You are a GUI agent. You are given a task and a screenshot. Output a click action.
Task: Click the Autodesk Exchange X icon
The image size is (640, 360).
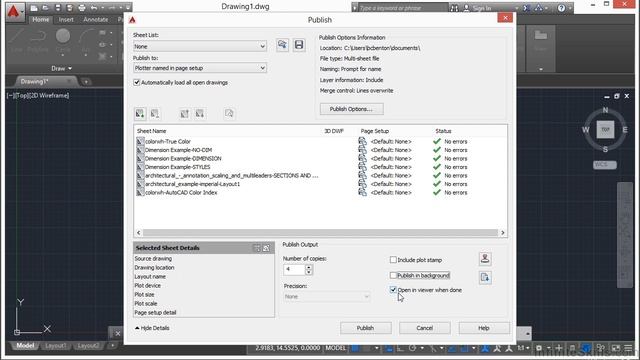527,8
